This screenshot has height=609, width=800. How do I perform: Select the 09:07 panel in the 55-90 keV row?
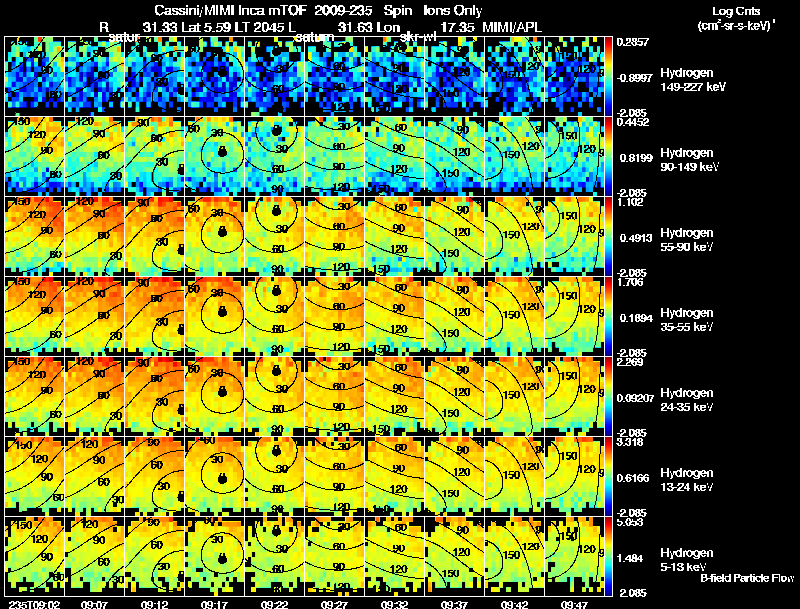[x=94, y=237]
